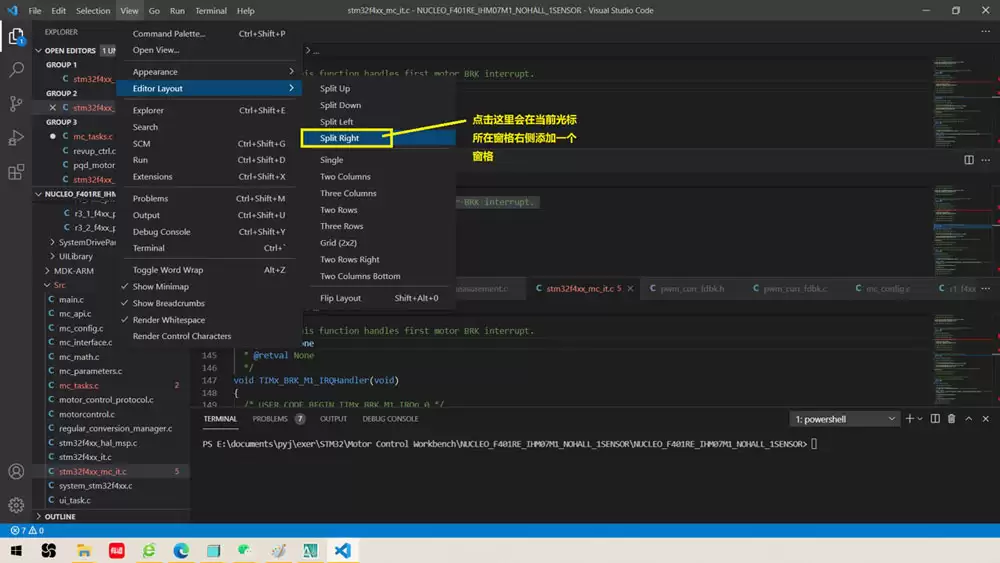Open Windows Start menu
Image resolution: width=1000 pixels, height=563 pixels.
tap(16, 550)
